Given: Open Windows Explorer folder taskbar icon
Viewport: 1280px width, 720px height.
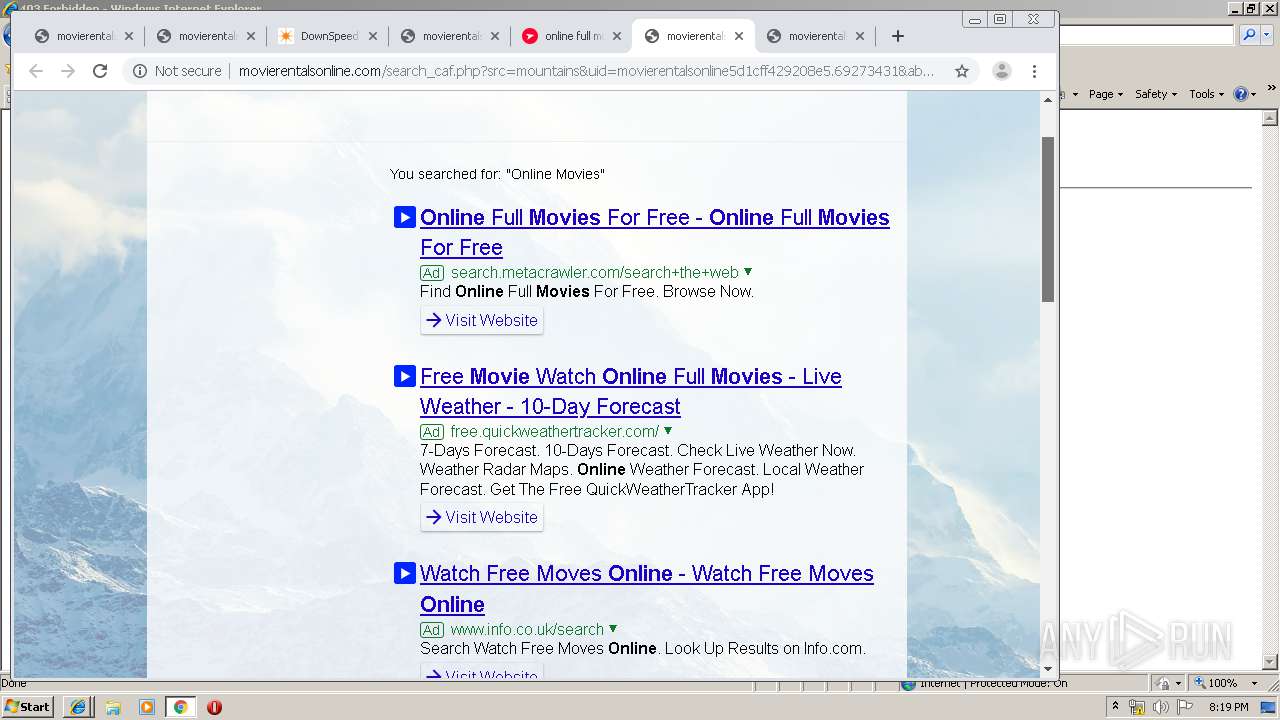Looking at the screenshot, I should click(112, 706).
